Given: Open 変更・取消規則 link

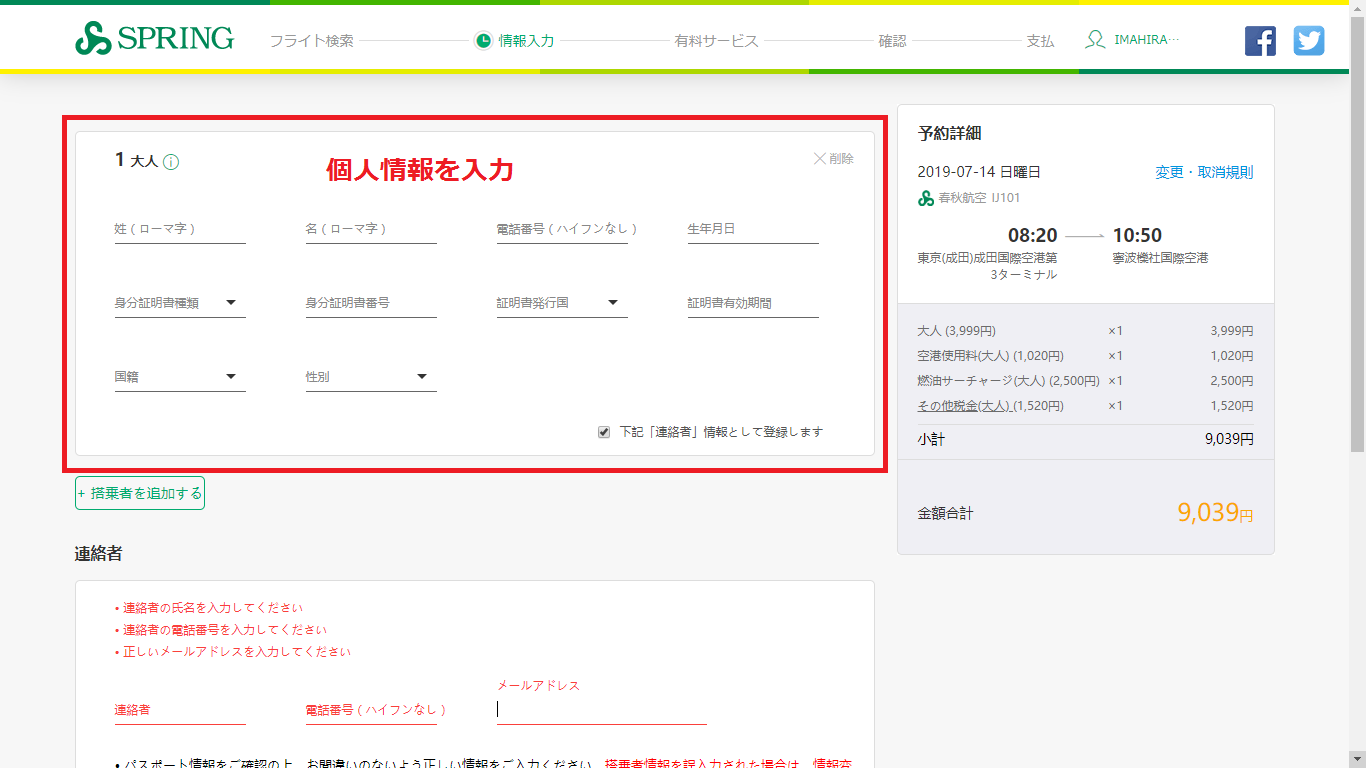Looking at the screenshot, I should pos(1203,172).
